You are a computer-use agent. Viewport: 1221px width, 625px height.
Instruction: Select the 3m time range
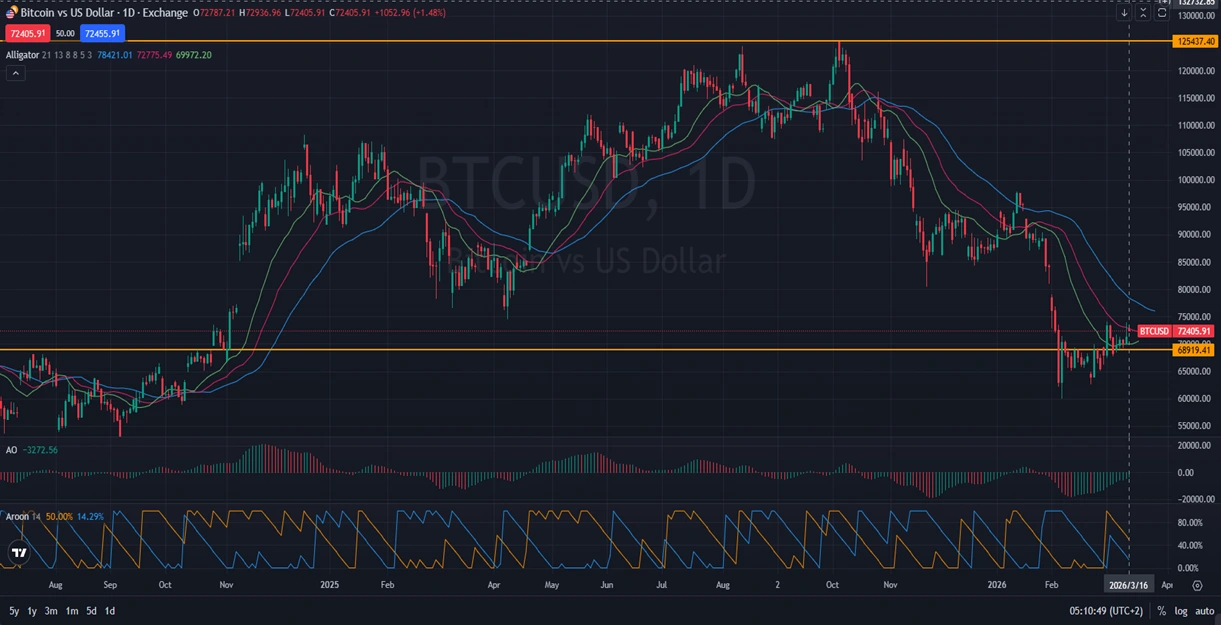(x=51, y=611)
